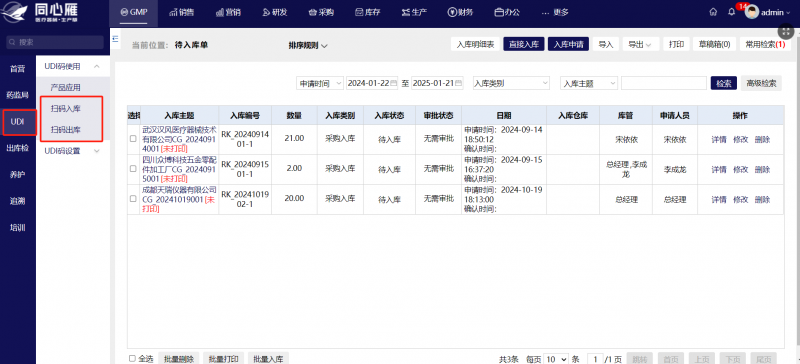Click the round grid icon below admin
Screen dimensions: 800x364
coord(785,31)
